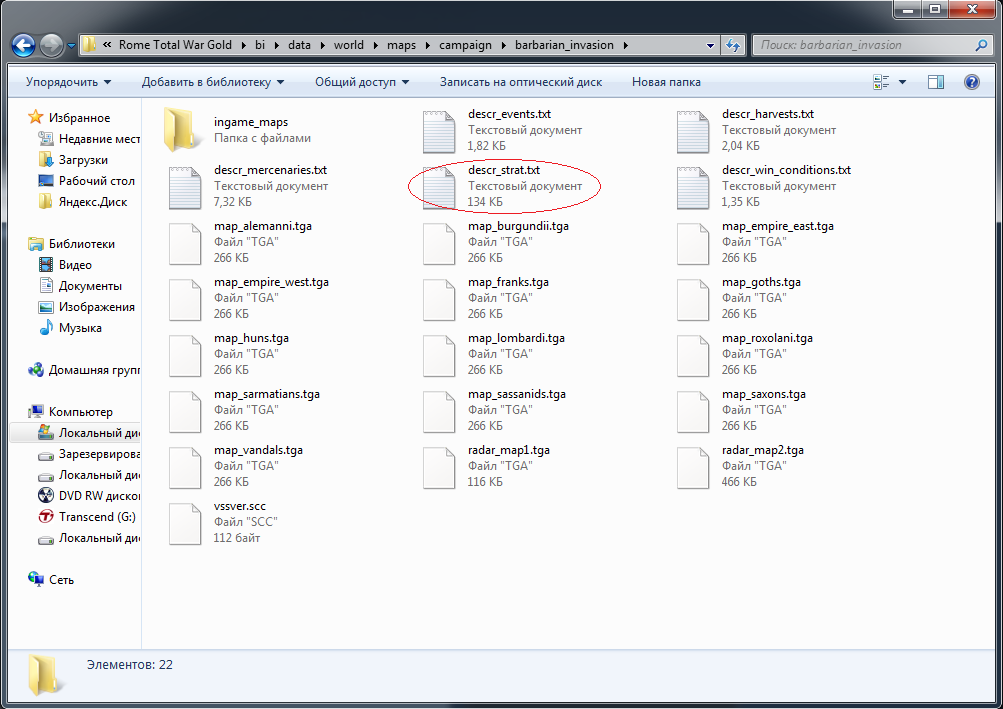Click the refresh button beside address bar
Viewport: 1003px width, 709px height.
tap(733, 45)
